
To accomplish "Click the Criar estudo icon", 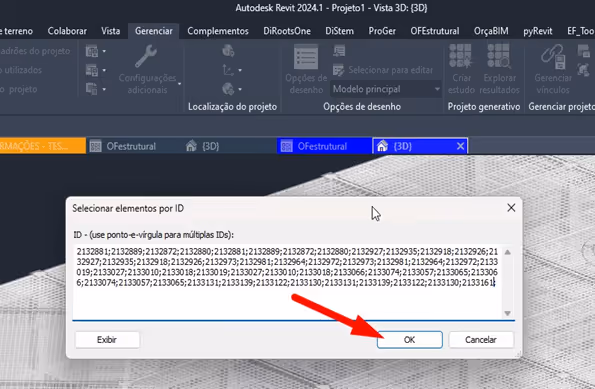I will (x=460, y=56).
